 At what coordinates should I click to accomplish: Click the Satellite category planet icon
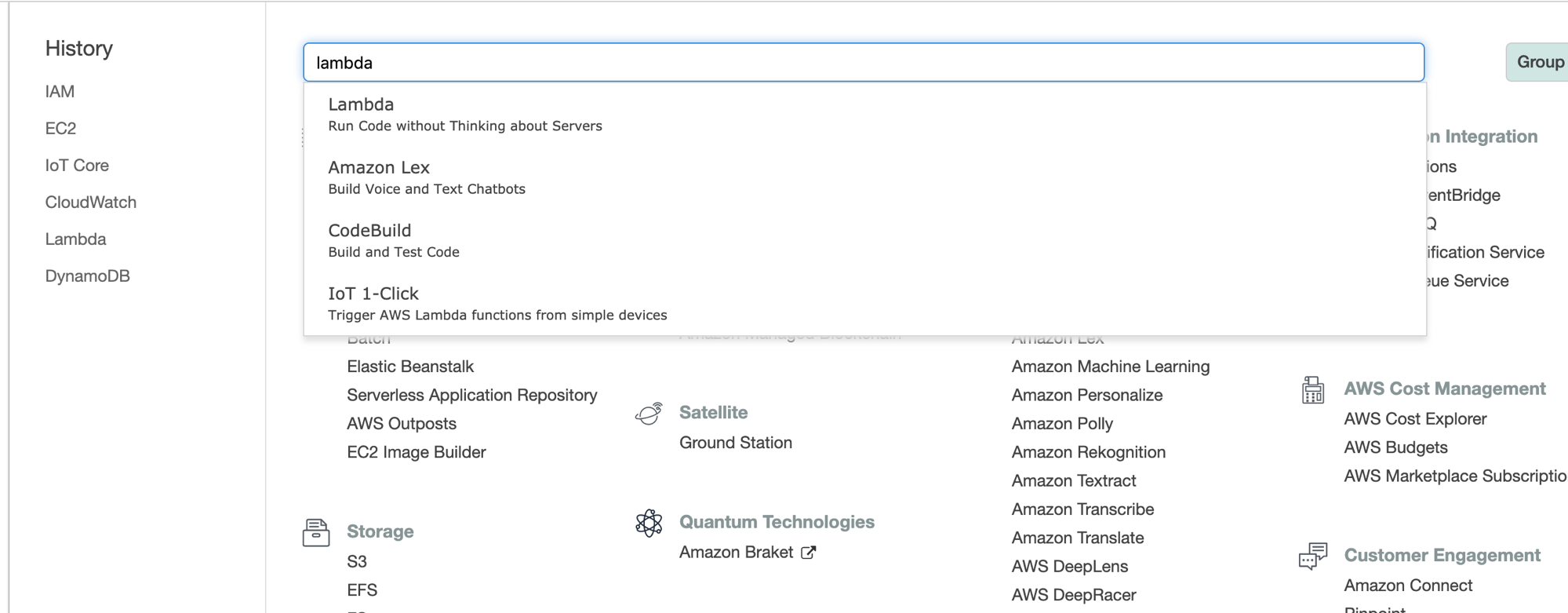(x=649, y=414)
